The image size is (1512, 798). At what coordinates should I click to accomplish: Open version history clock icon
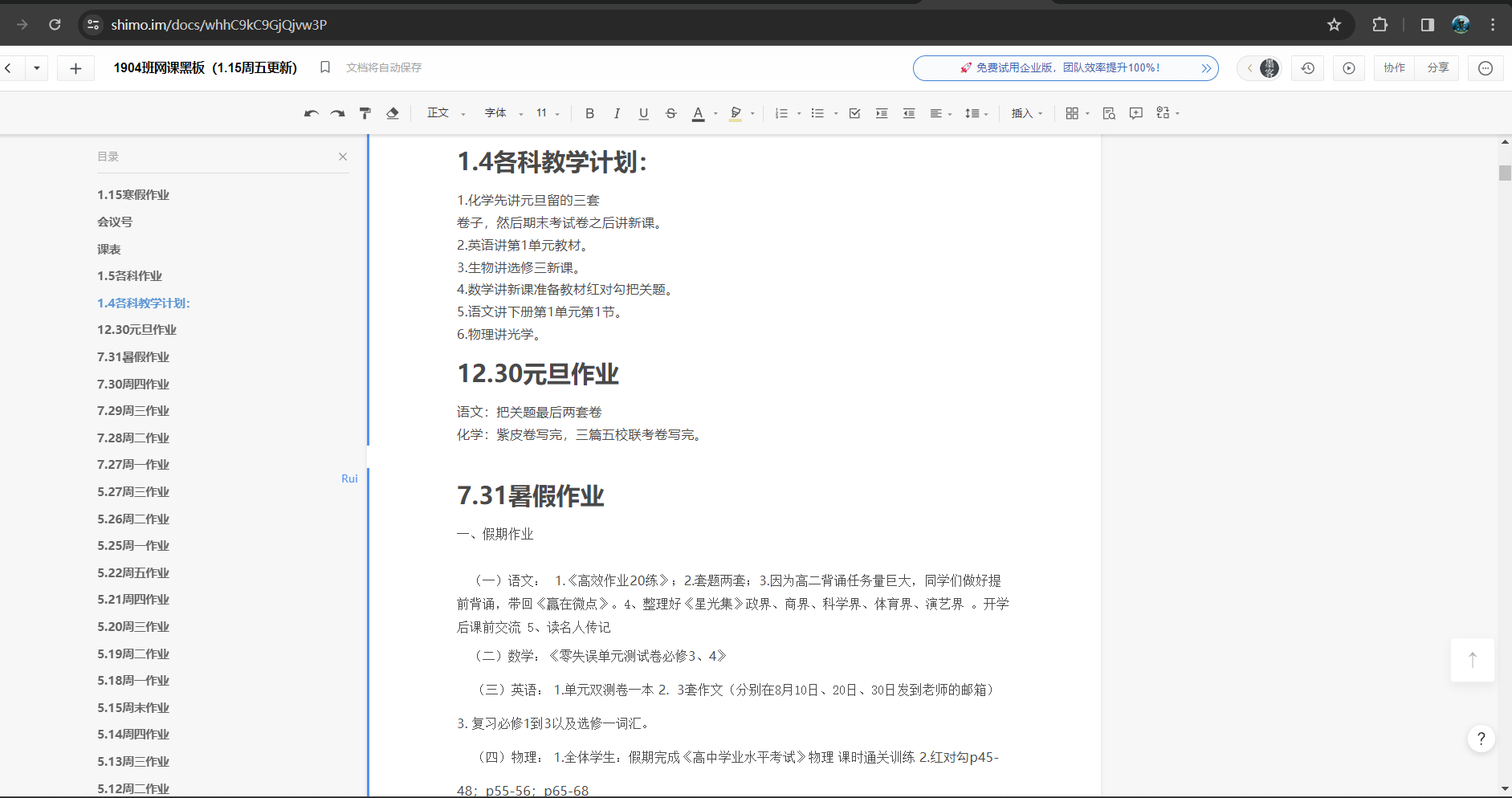tap(1307, 68)
